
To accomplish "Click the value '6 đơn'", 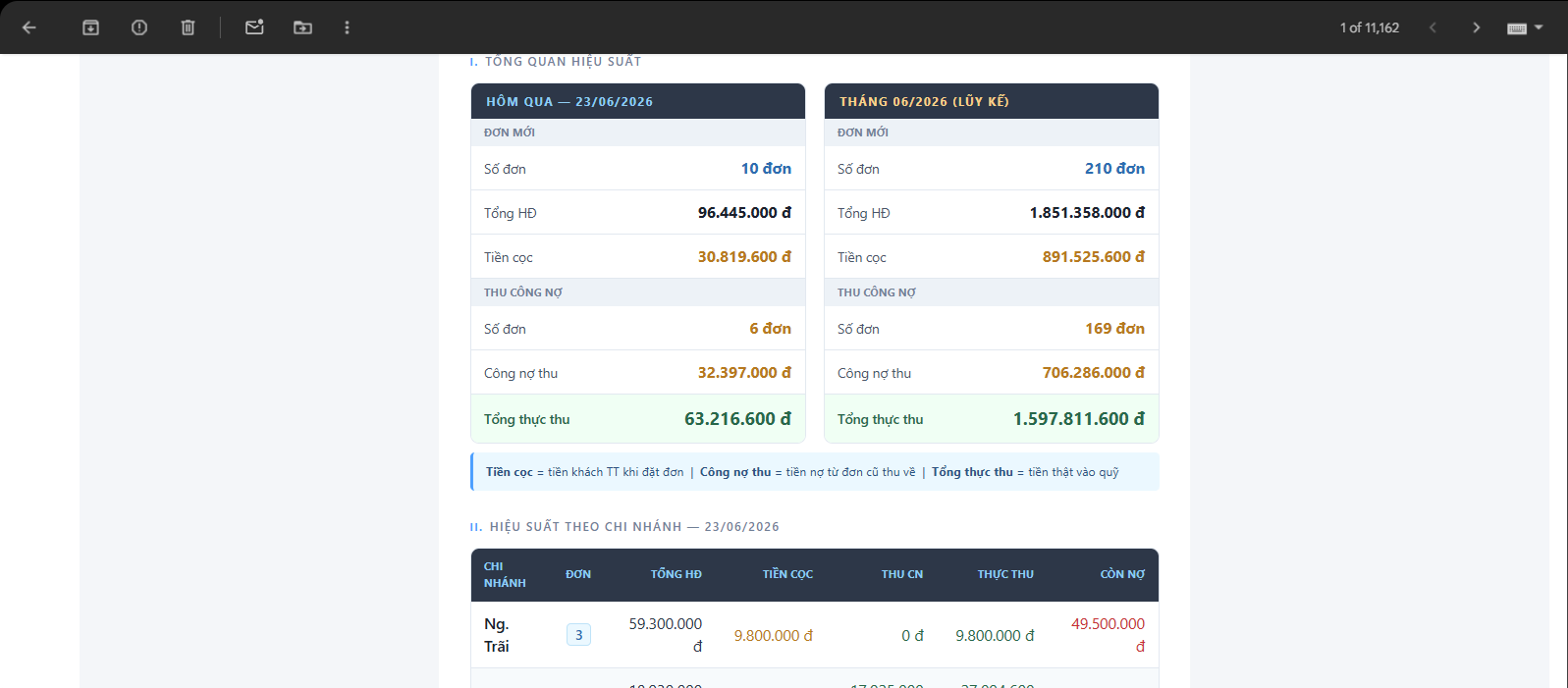I will [x=770, y=329].
